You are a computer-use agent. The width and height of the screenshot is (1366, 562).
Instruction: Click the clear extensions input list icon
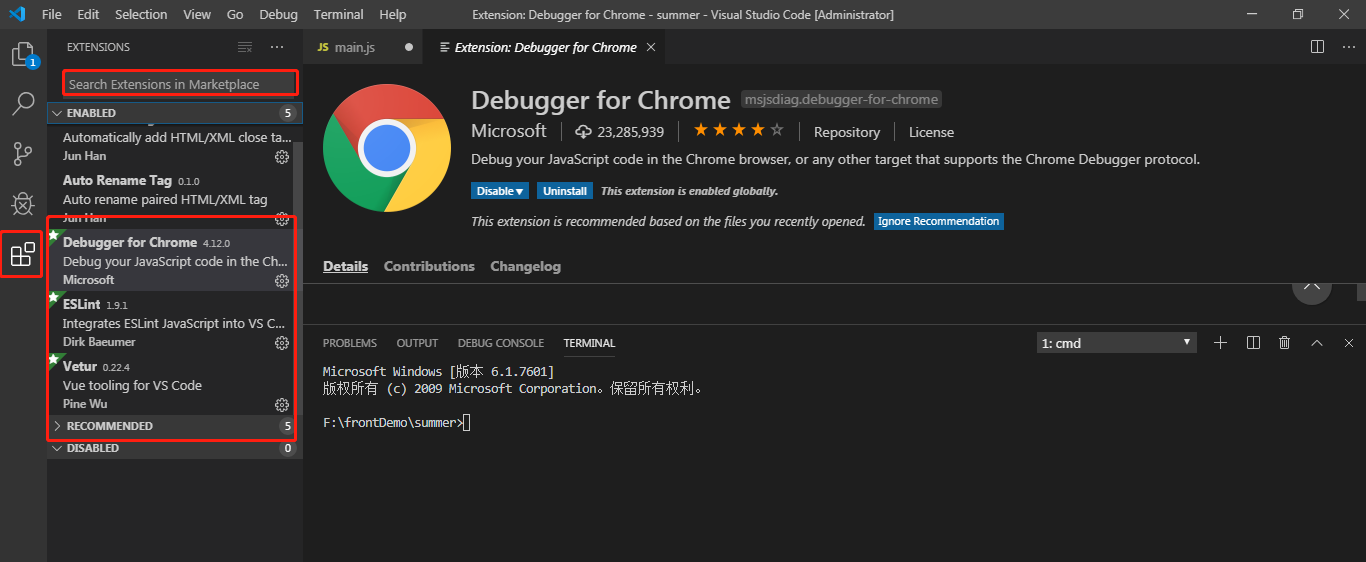tap(245, 47)
